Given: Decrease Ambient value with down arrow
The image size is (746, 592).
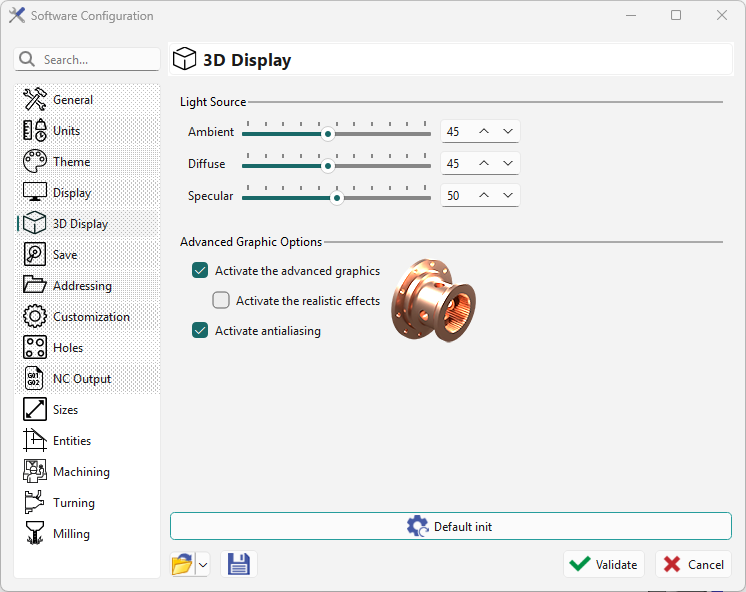Looking at the screenshot, I should pos(508,132).
